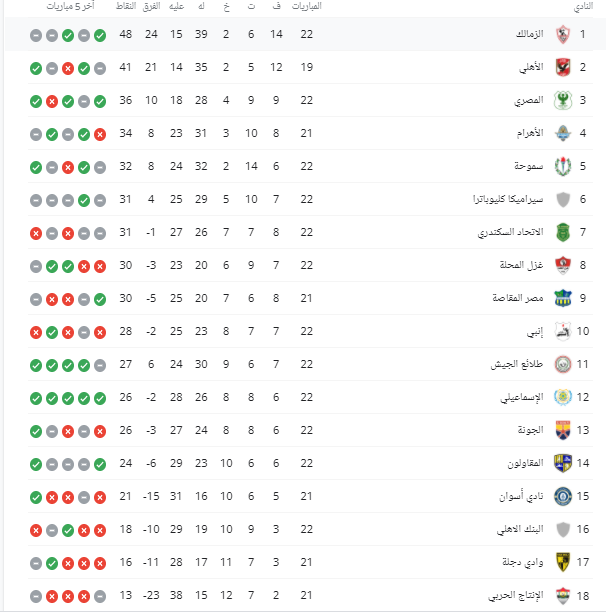Image resolution: width=606 pixels, height=613 pixels.
Task: Click the Al Masry team logo
Action: (x=563, y=101)
